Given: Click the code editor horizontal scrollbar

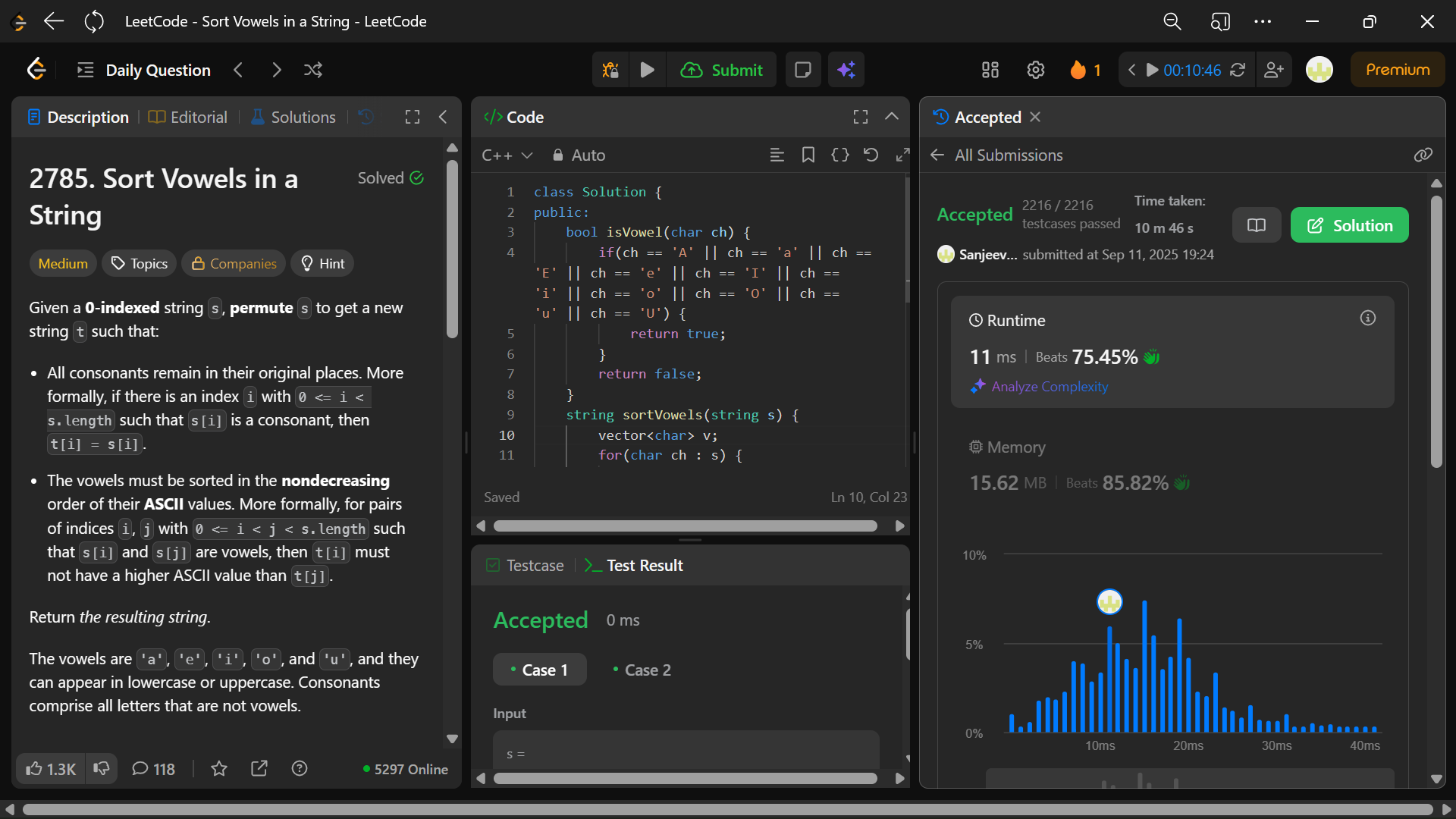Looking at the screenshot, I should click(x=685, y=526).
